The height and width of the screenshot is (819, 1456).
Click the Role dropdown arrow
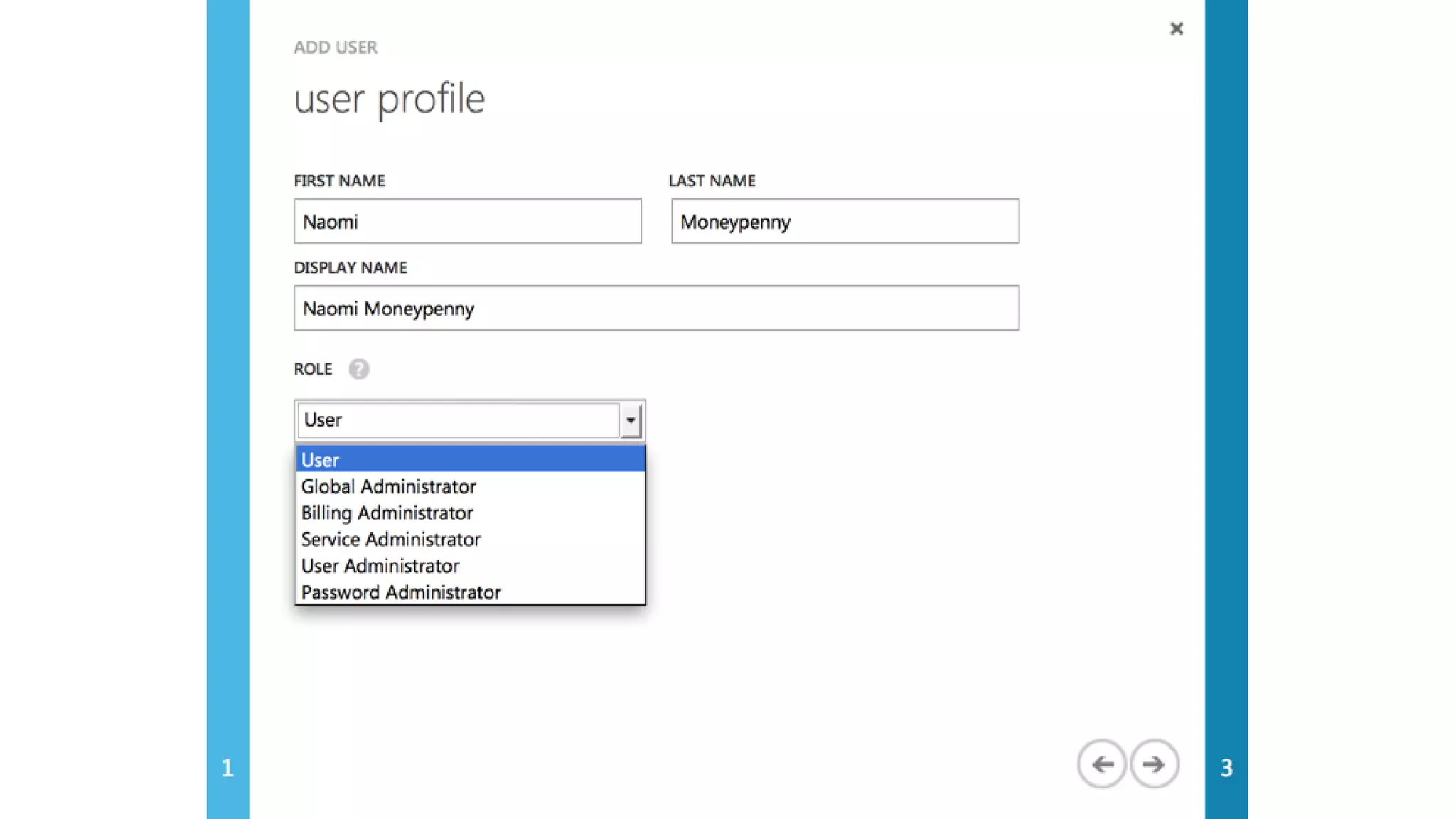(631, 419)
